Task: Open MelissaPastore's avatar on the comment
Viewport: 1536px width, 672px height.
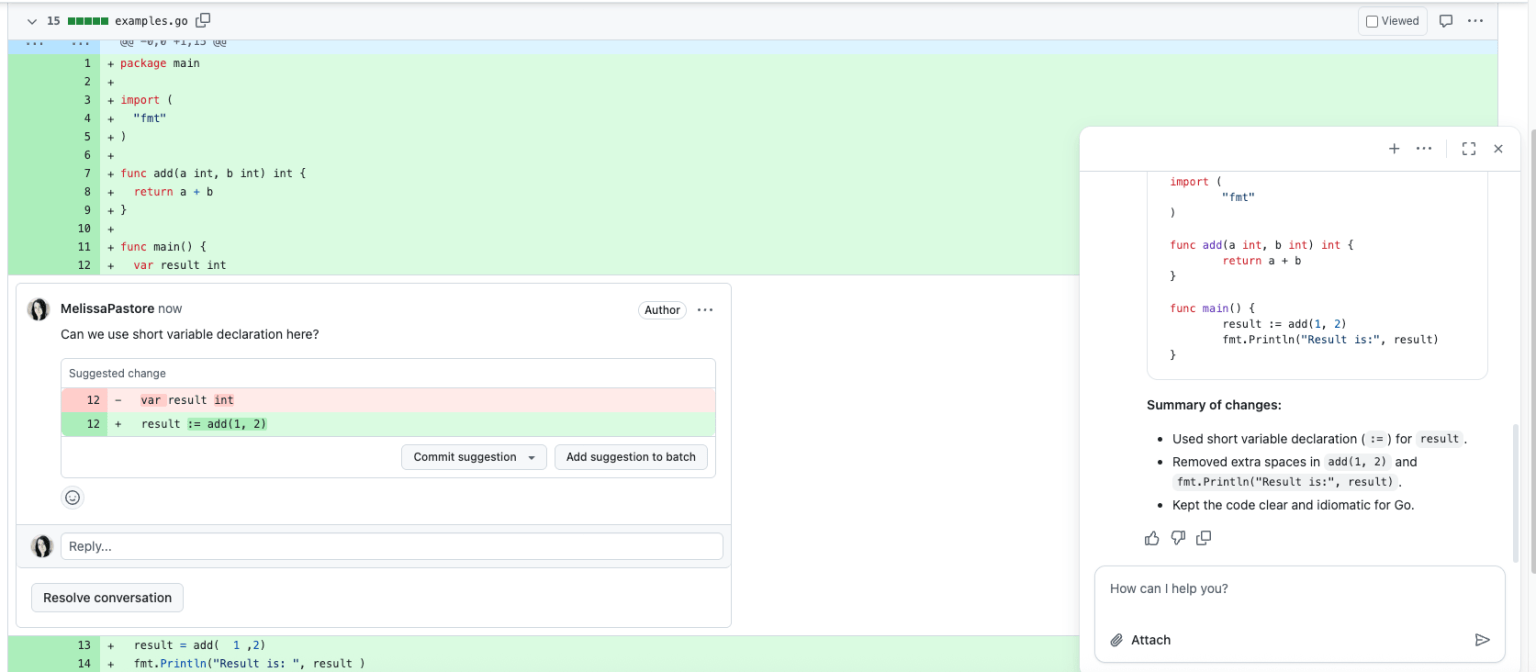Action: point(39,309)
